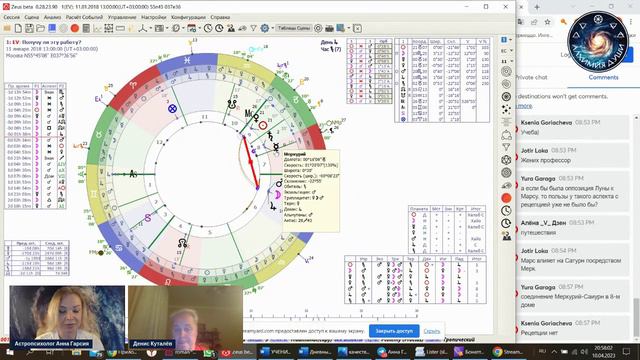640x360 pixels.
Task: Click the person silhouette toolbar icon
Action: (x=231, y=28)
